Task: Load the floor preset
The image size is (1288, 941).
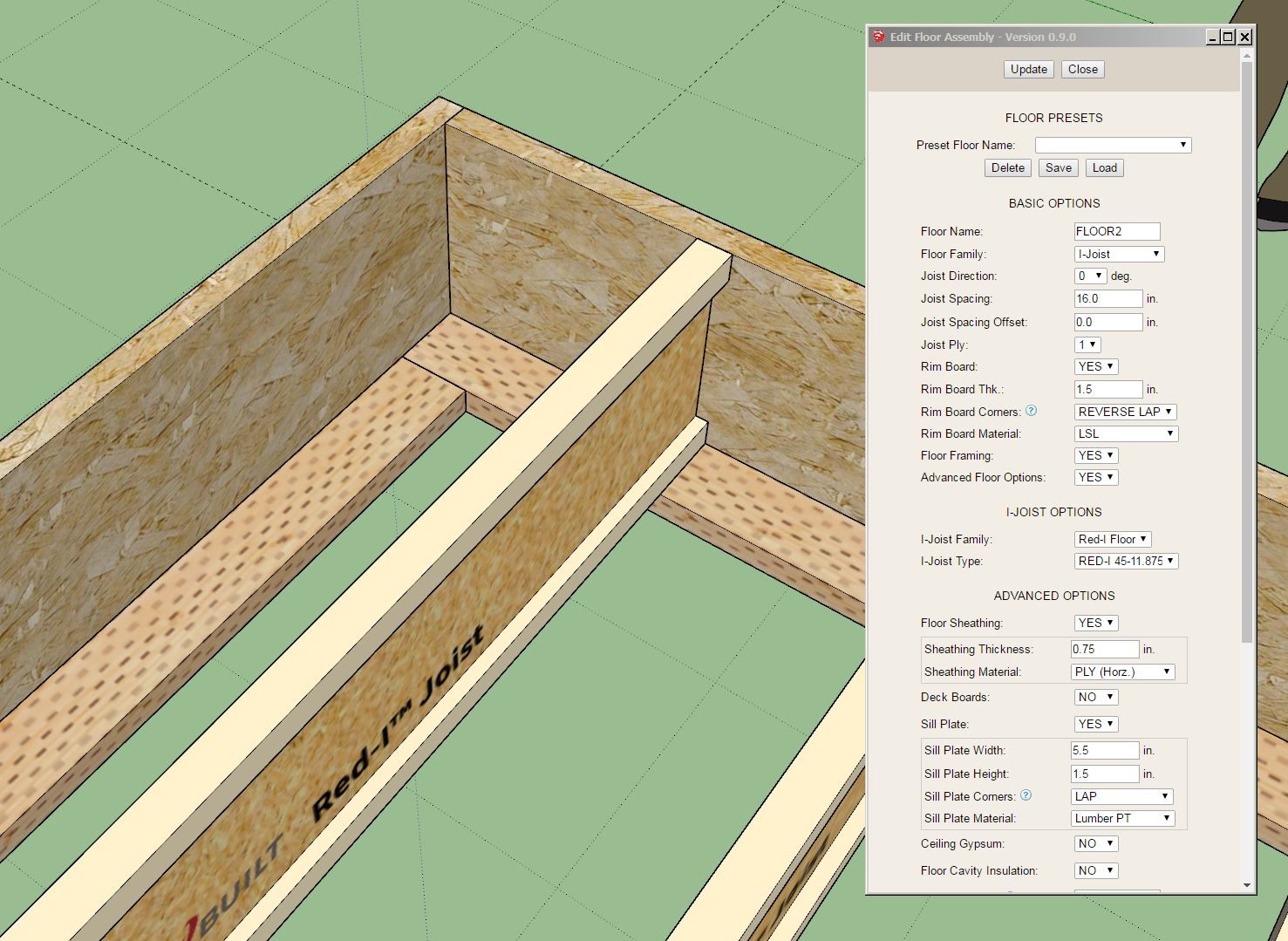Action: click(1105, 168)
